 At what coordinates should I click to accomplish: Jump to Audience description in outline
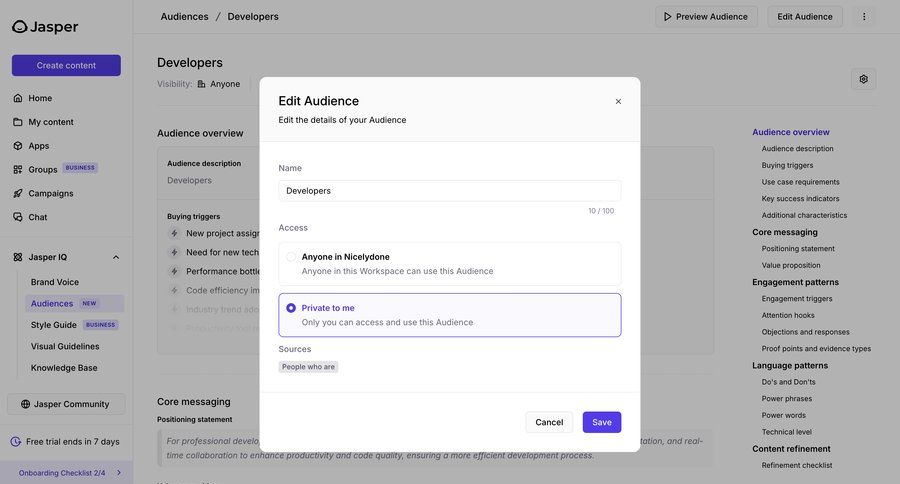(x=797, y=149)
